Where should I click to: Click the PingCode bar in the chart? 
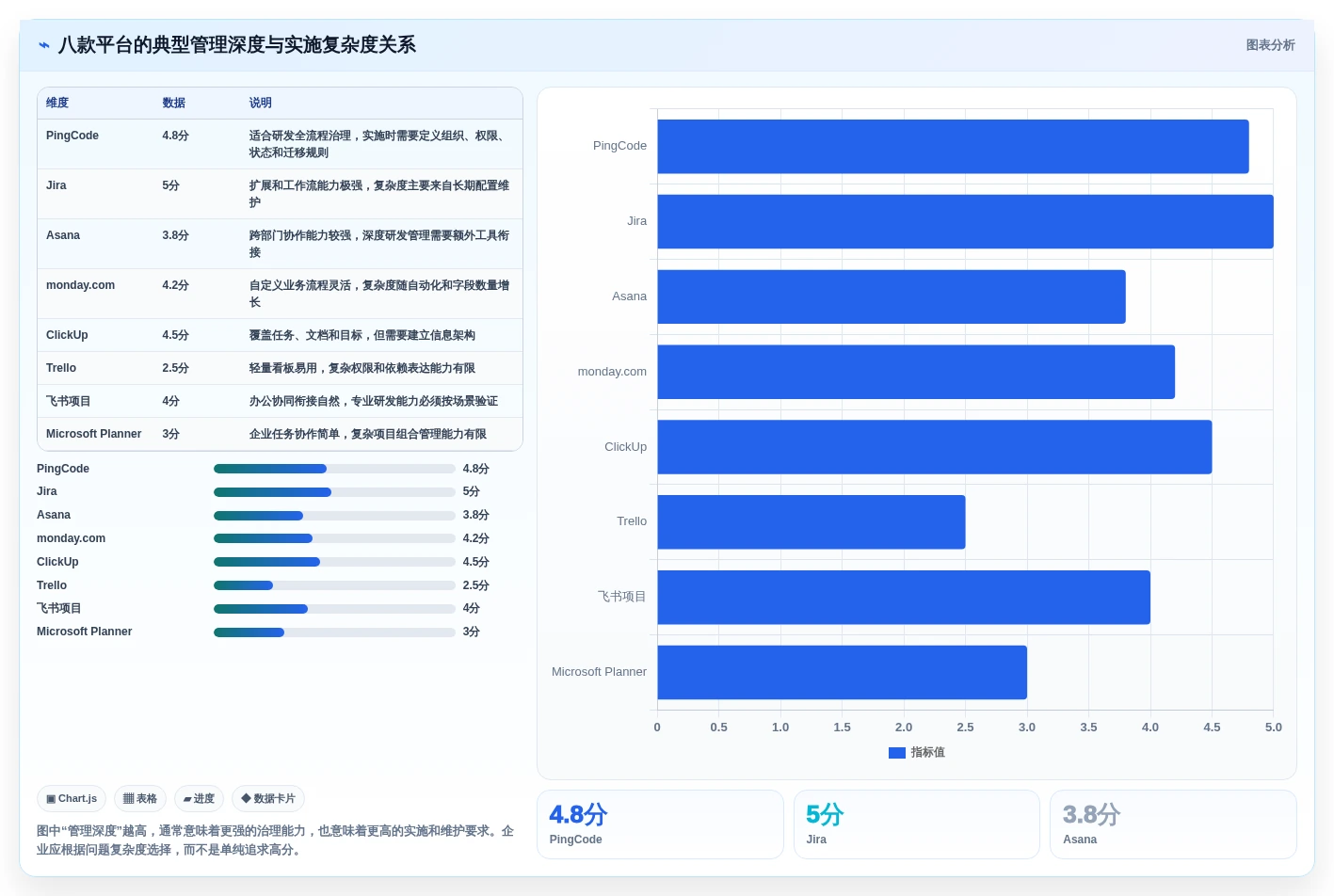[x=953, y=147]
